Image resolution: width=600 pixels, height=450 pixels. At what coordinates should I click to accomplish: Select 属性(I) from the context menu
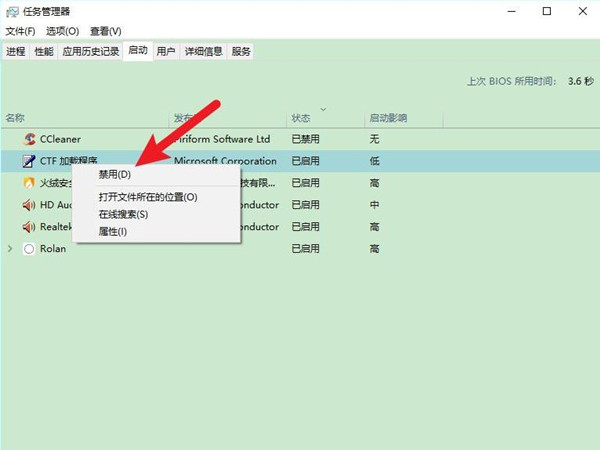pos(112,231)
